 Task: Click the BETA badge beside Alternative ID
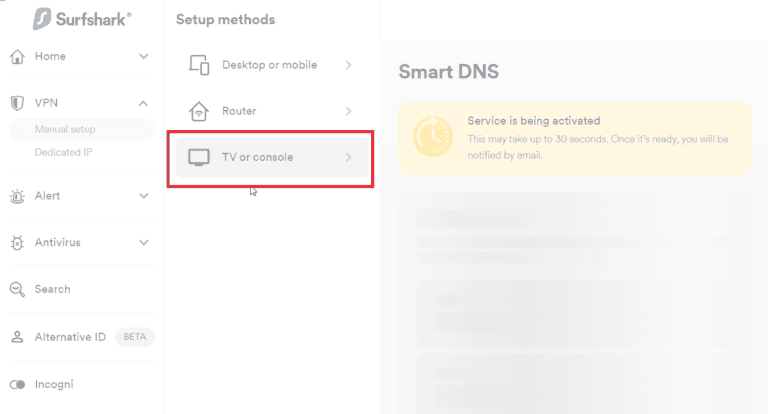tap(134, 337)
